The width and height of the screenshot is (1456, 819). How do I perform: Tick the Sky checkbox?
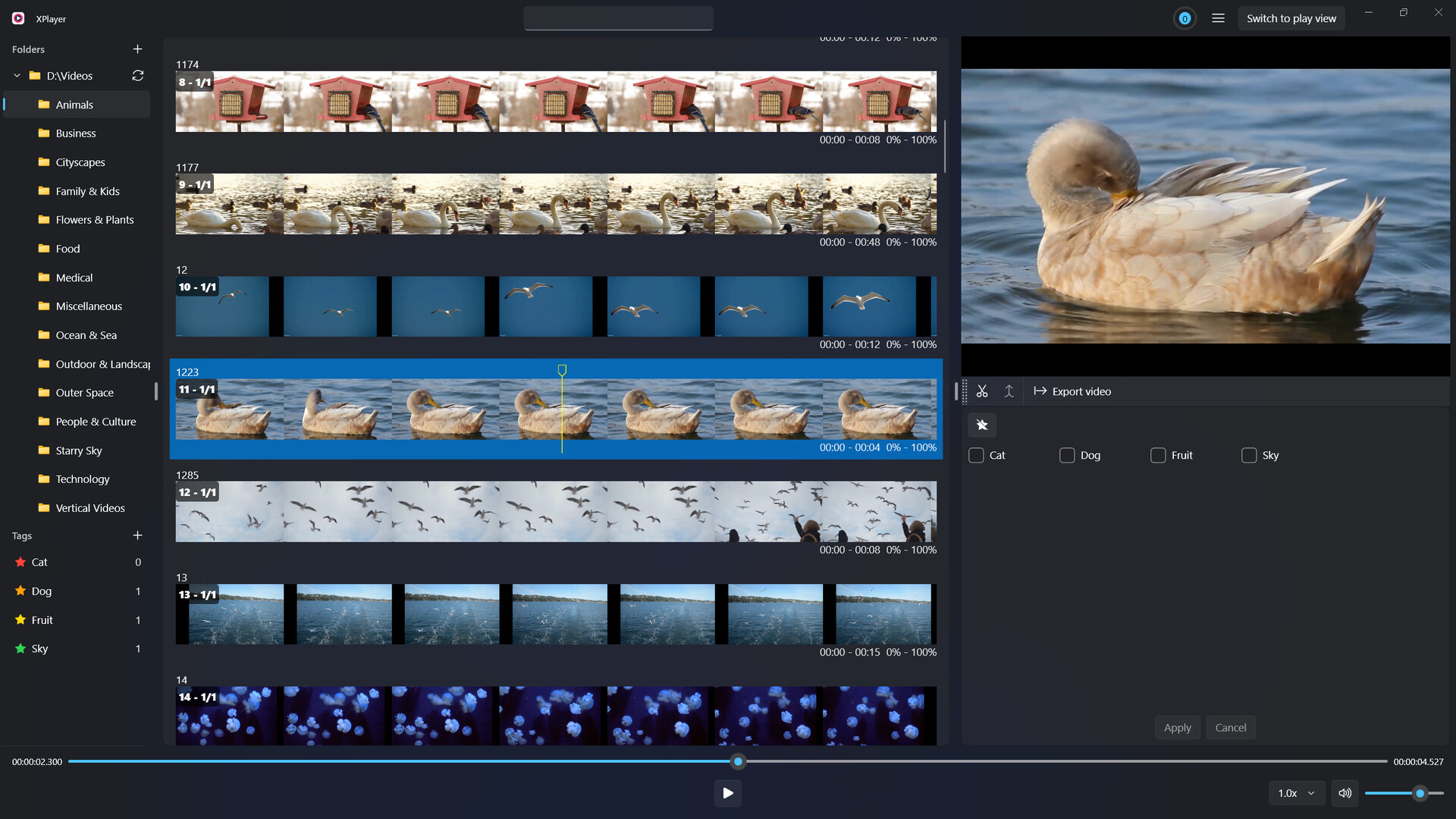point(1249,455)
